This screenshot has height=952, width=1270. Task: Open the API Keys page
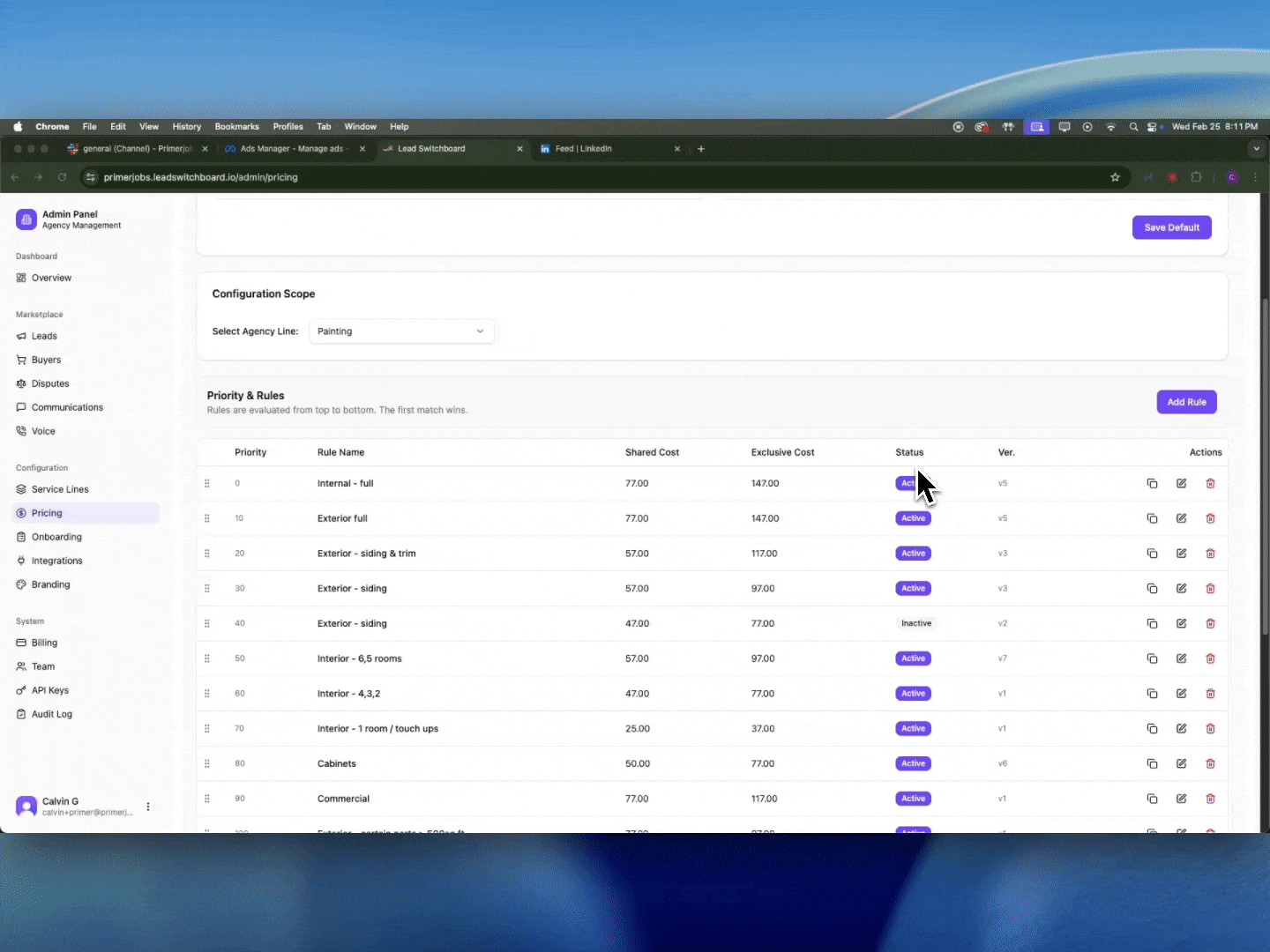click(49, 690)
